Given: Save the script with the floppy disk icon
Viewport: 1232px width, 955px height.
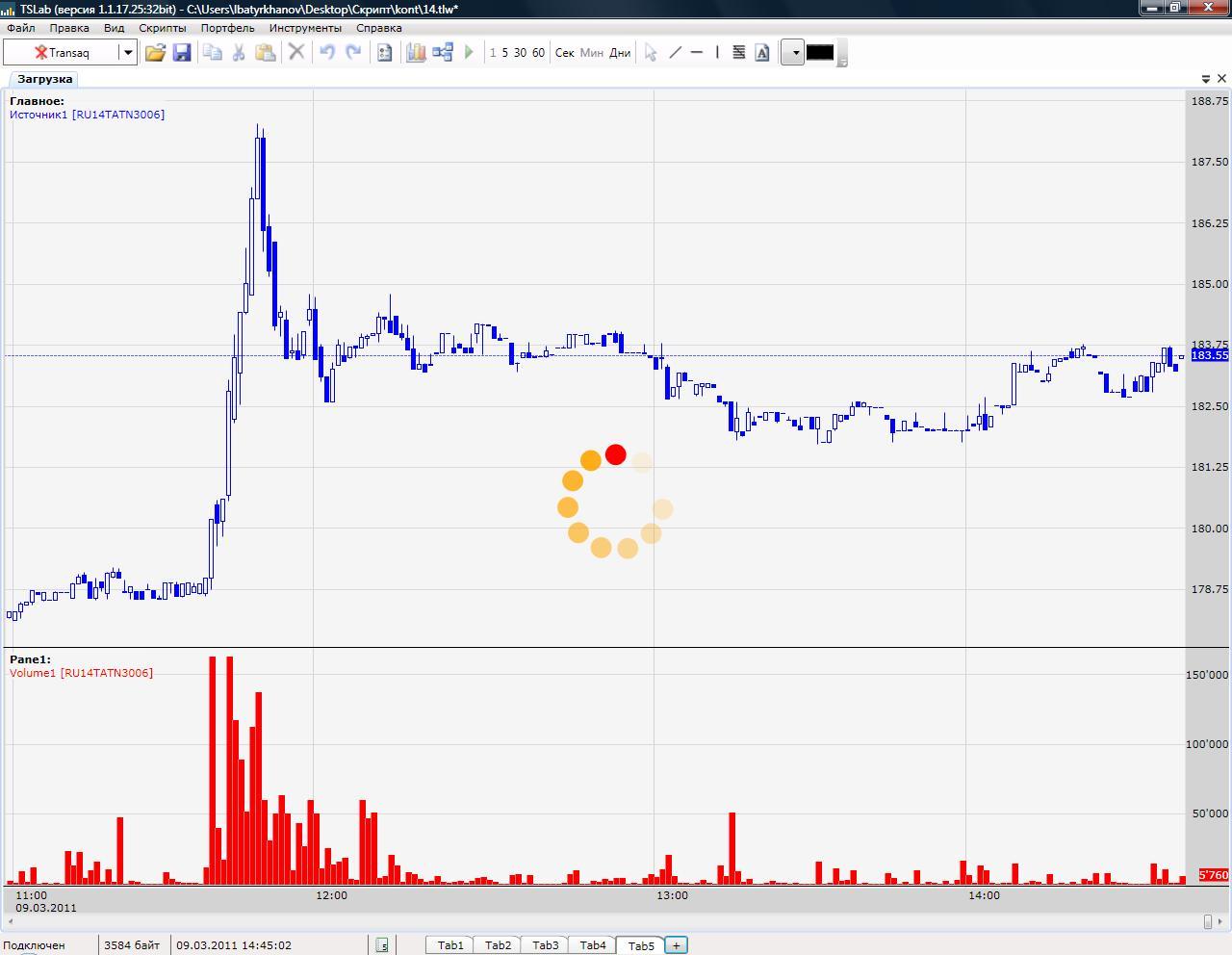Looking at the screenshot, I should pos(182,53).
